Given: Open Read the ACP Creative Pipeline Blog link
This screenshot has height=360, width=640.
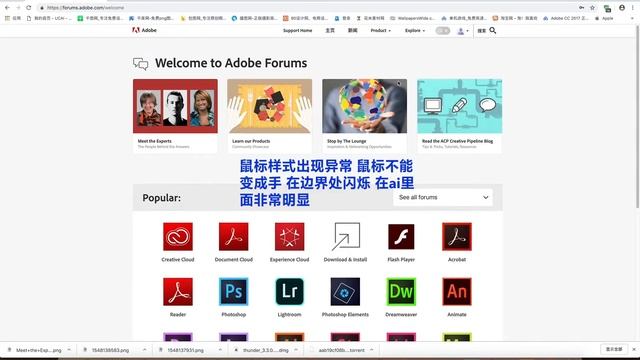Looking at the screenshot, I should (457, 141).
